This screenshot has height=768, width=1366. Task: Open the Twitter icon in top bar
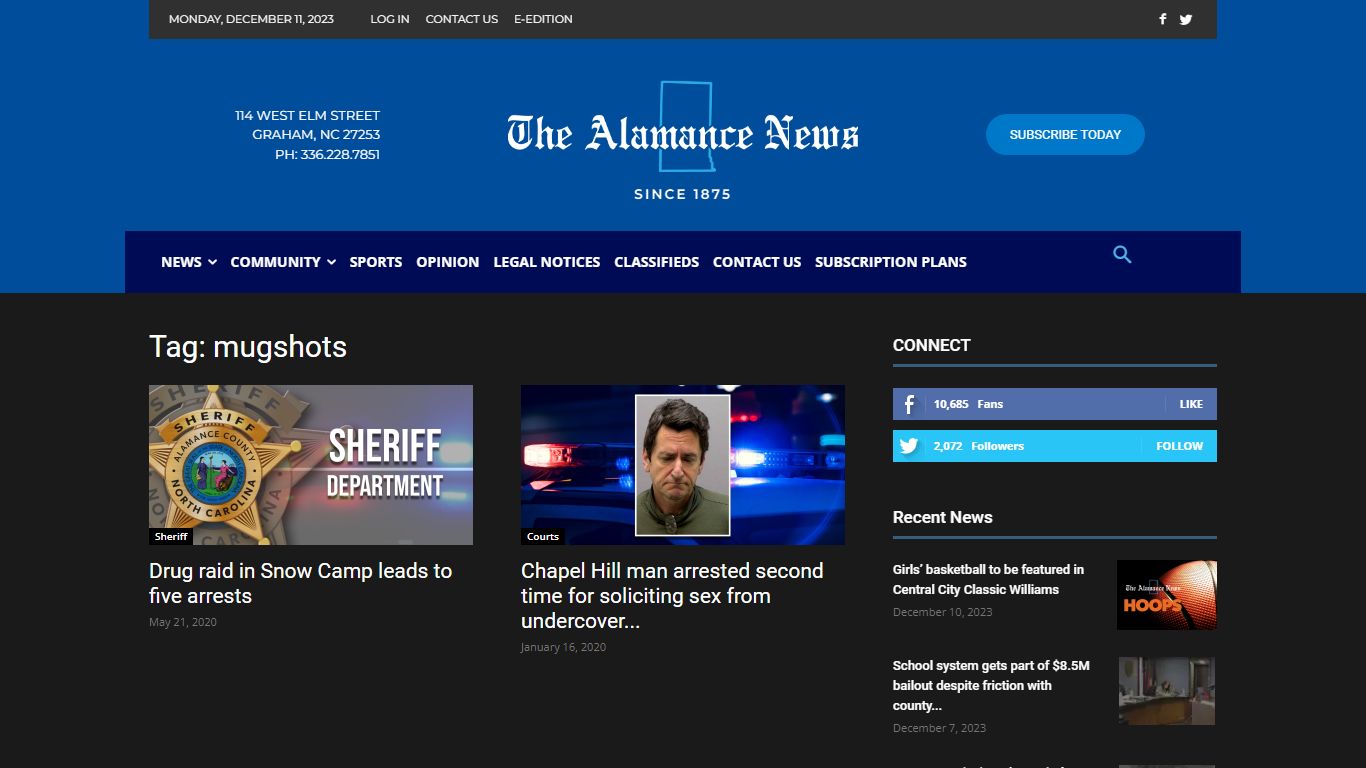(1186, 19)
